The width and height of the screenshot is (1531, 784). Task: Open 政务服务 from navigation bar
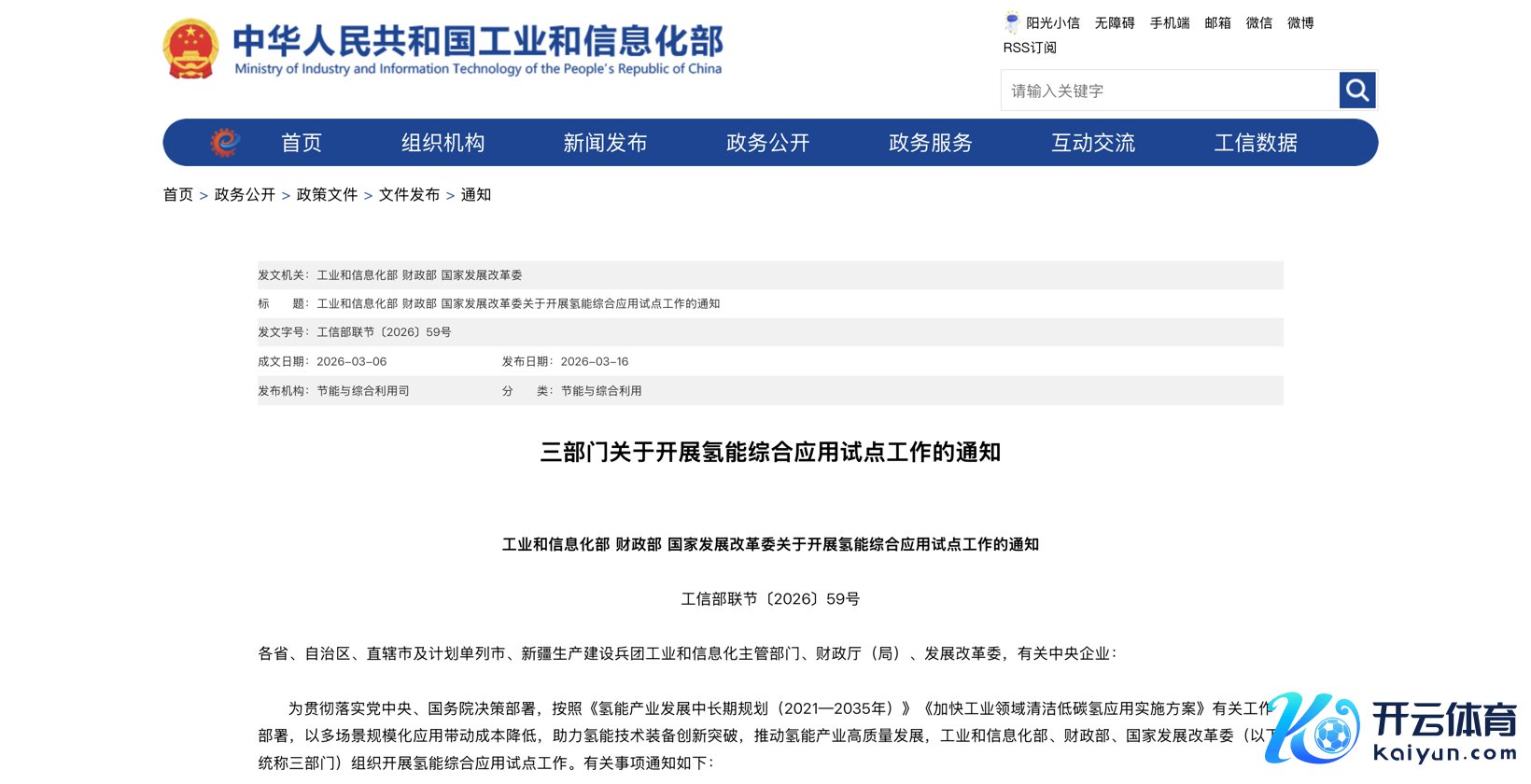tap(930, 143)
